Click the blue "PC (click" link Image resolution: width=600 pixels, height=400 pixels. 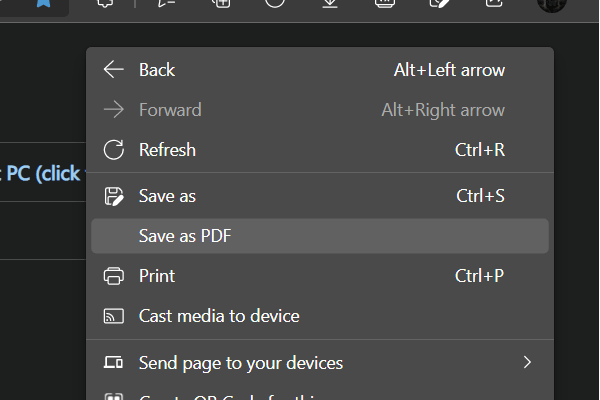[x=42, y=174]
